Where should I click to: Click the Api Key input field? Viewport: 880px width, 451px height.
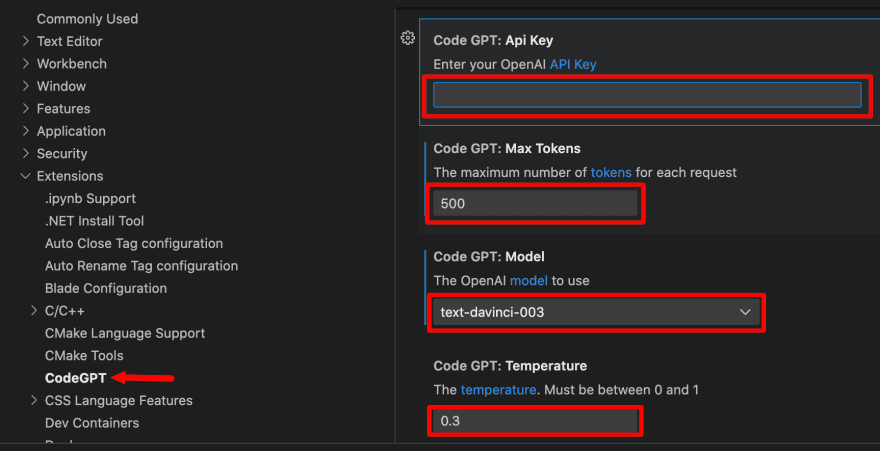pyautogui.click(x=647, y=95)
